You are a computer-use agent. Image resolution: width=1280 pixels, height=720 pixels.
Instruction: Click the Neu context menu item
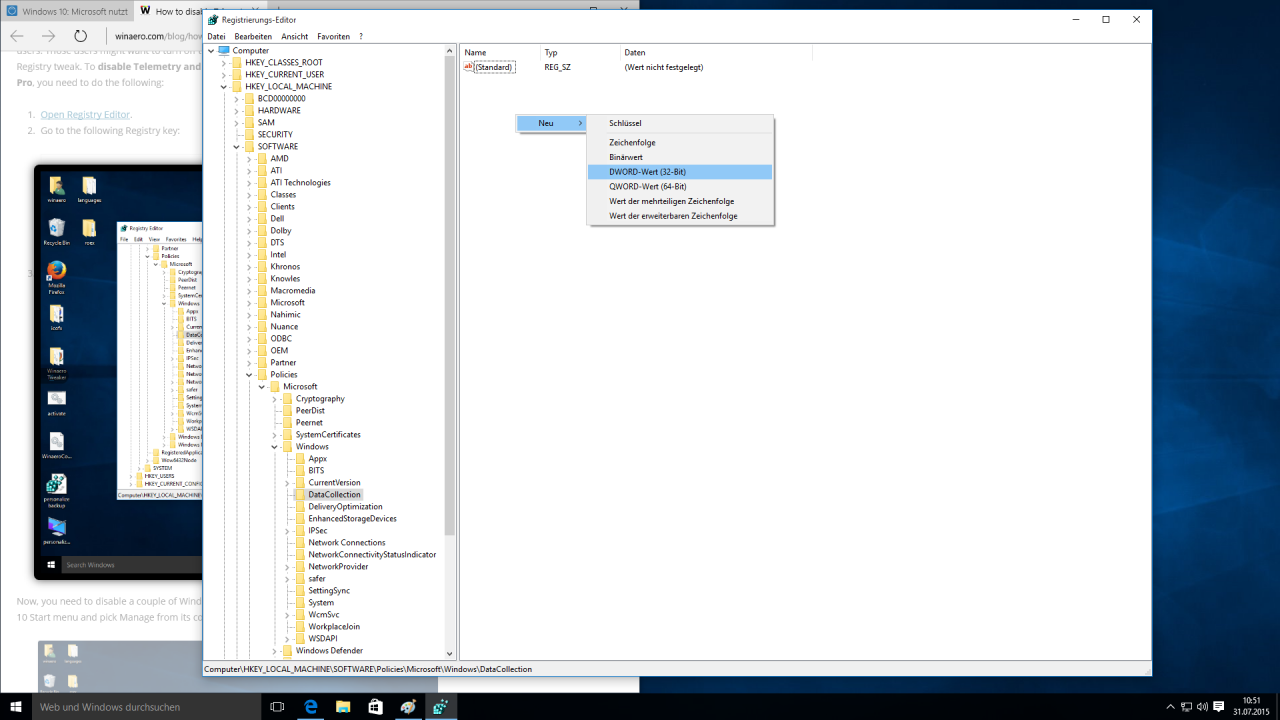point(550,123)
